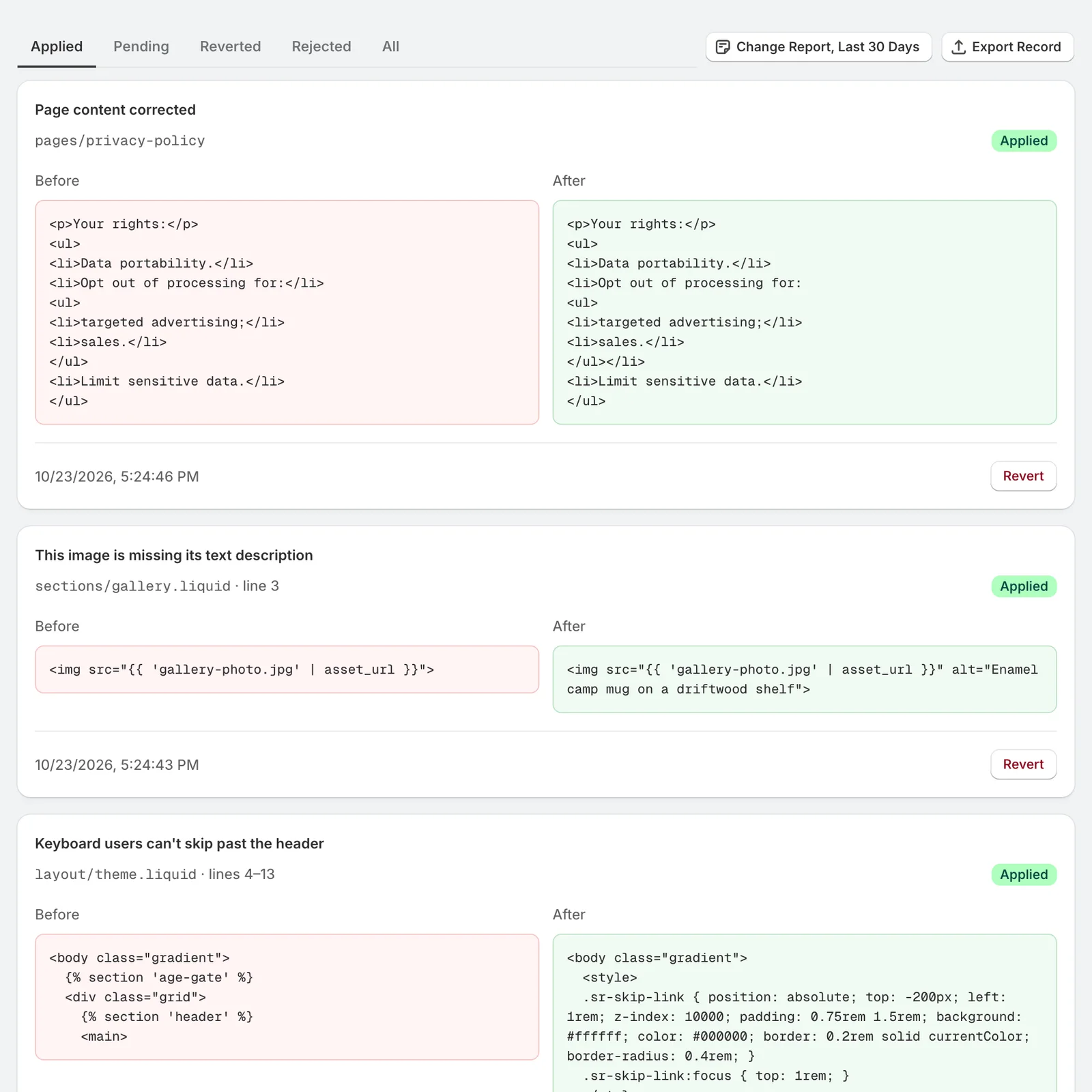Click the Before body class code for theme.liquid
The height and width of the screenshot is (1092, 1092).
pos(287,997)
